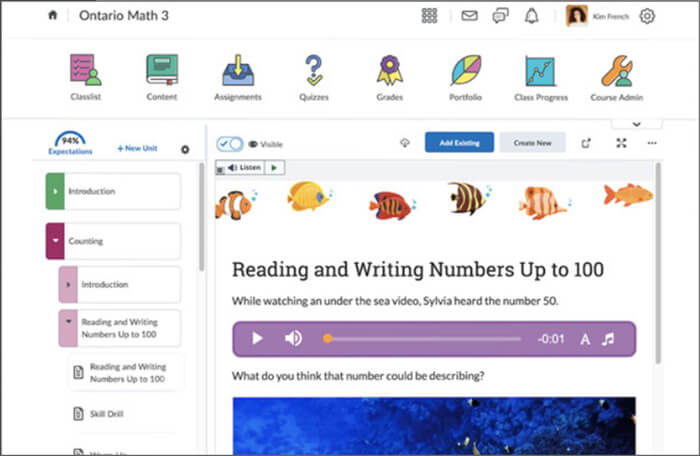
Task: Open the course selector grid icon
Action: click(x=429, y=16)
